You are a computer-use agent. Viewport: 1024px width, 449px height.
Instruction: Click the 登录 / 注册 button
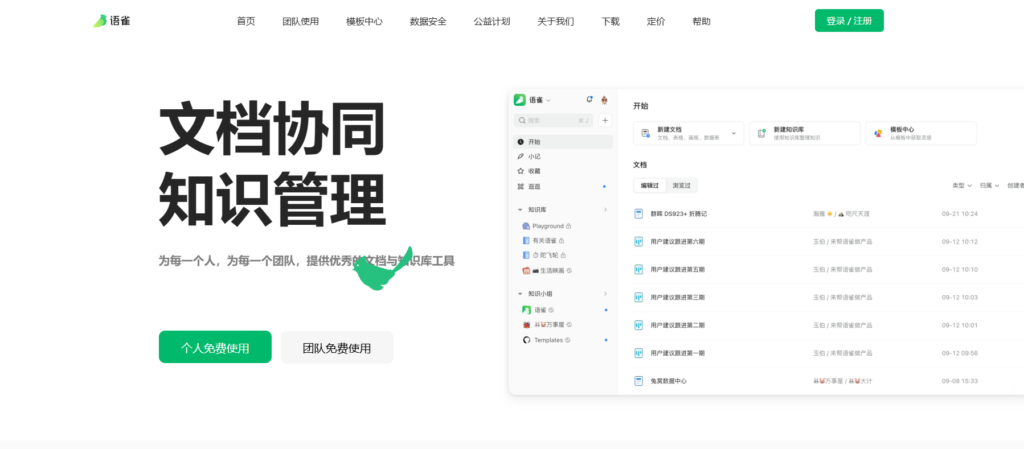pyautogui.click(x=849, y=21)
